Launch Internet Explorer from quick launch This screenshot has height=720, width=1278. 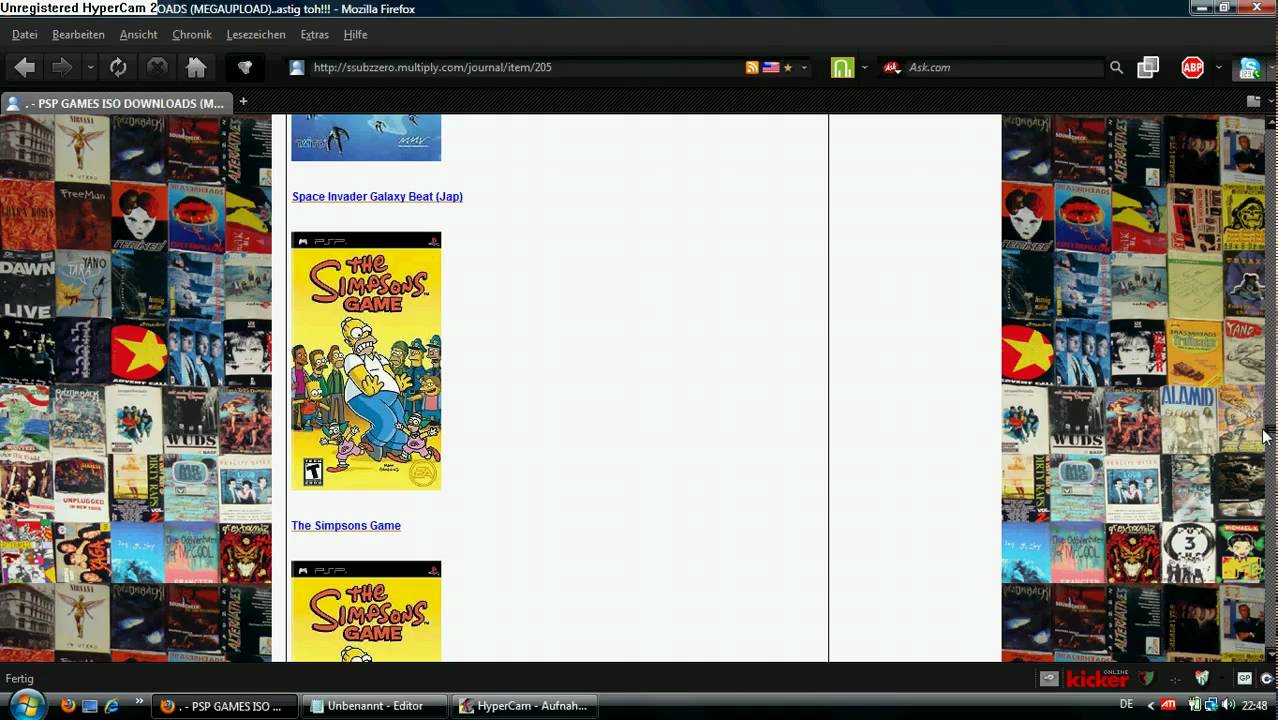pyautogui.click(x=112, y=705)
